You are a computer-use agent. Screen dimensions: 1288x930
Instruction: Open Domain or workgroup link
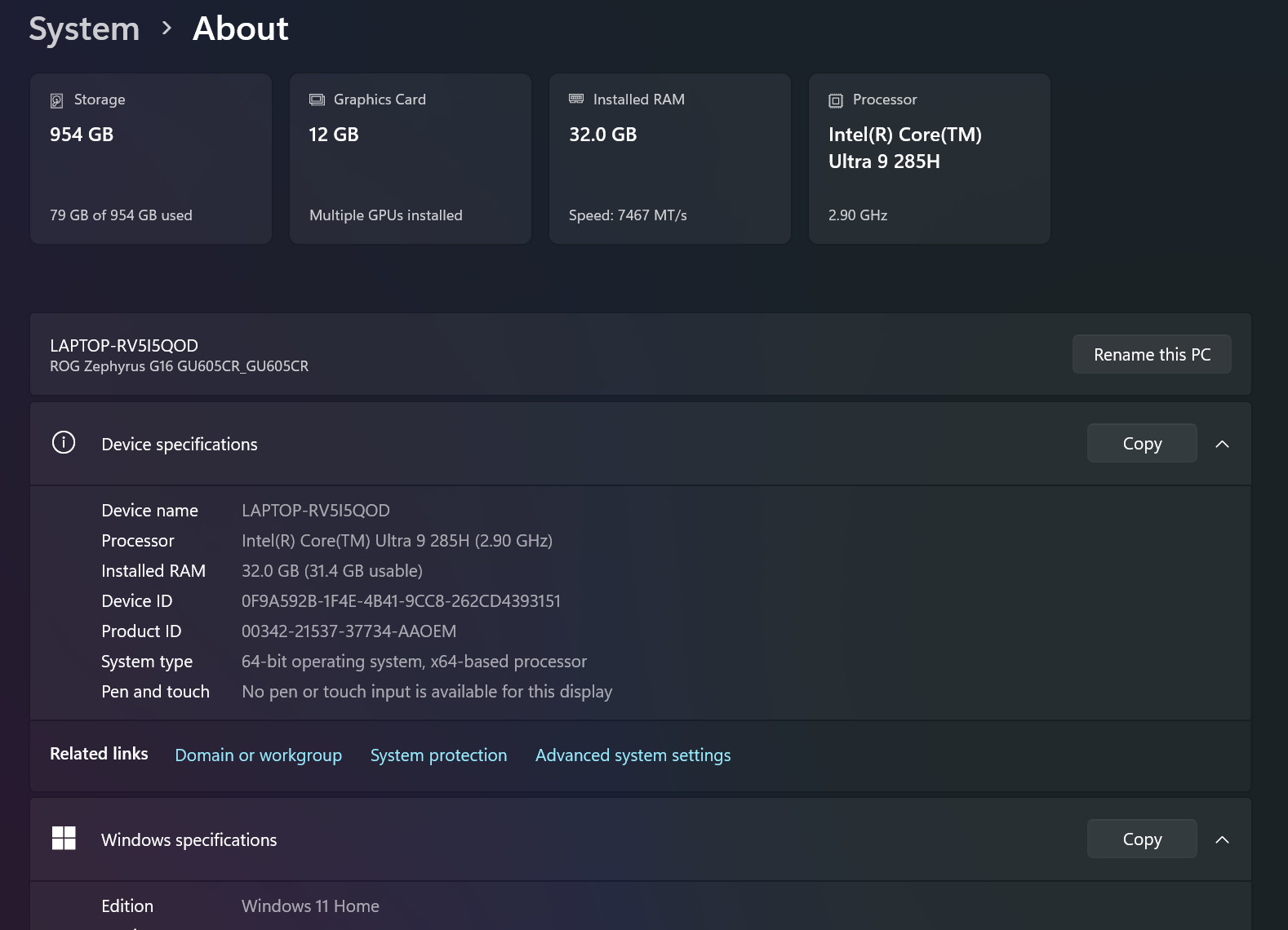258,755
